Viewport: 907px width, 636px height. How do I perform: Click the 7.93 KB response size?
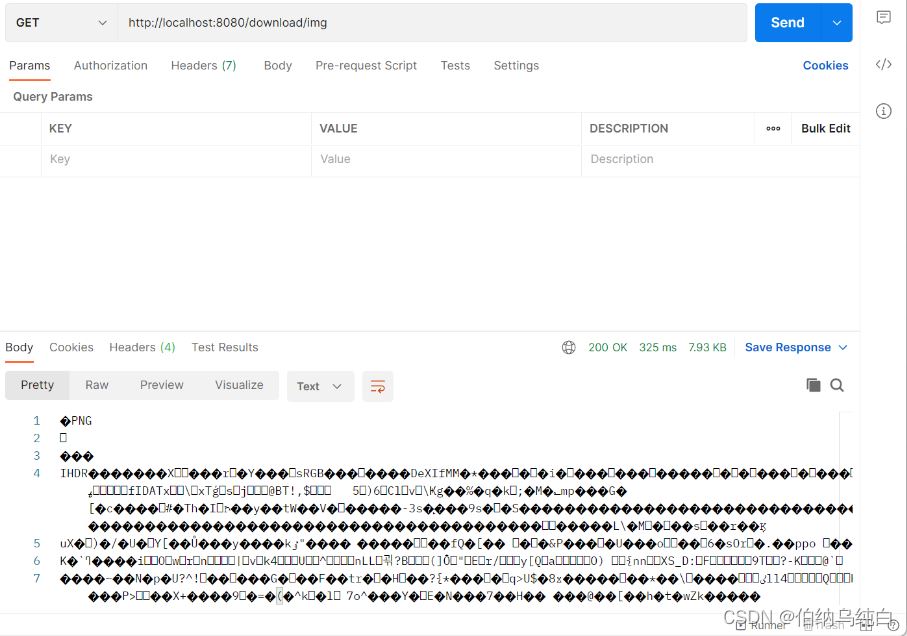[707, 347]
